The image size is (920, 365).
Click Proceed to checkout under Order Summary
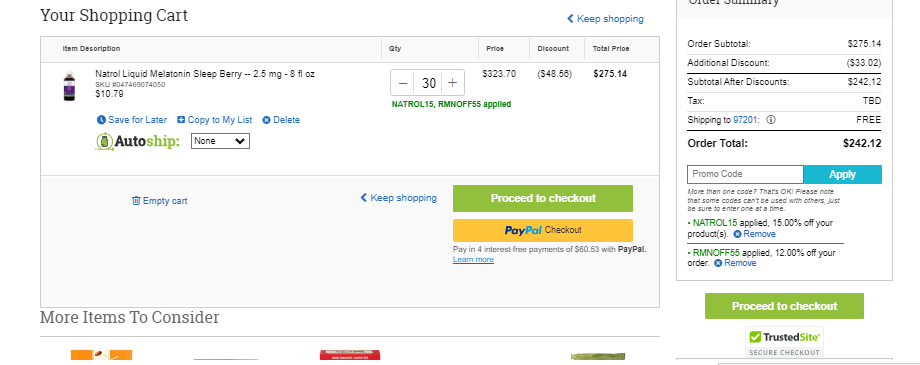(784, 306)
